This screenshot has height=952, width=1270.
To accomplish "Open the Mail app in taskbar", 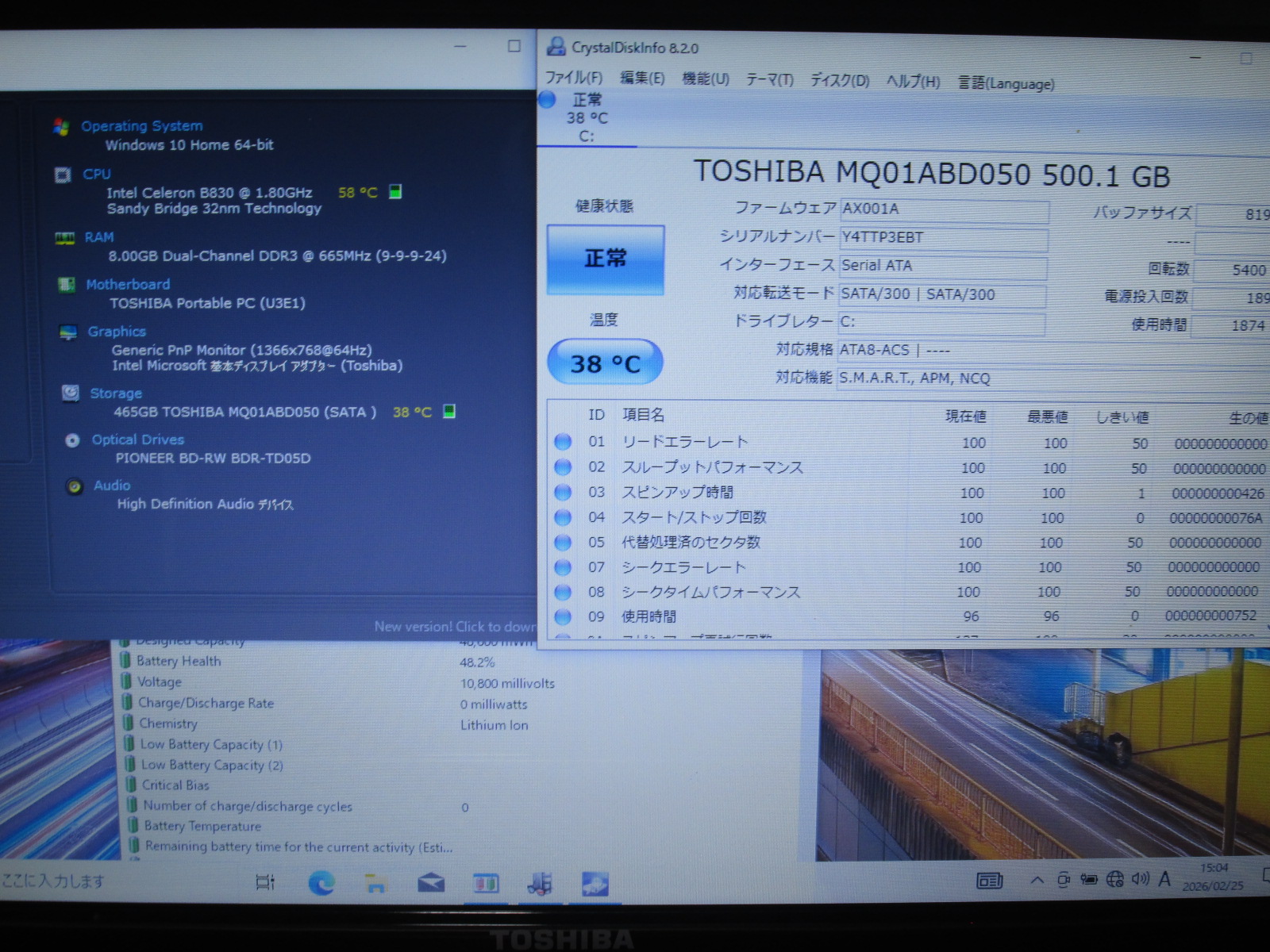I will click(x=431, y=882).
